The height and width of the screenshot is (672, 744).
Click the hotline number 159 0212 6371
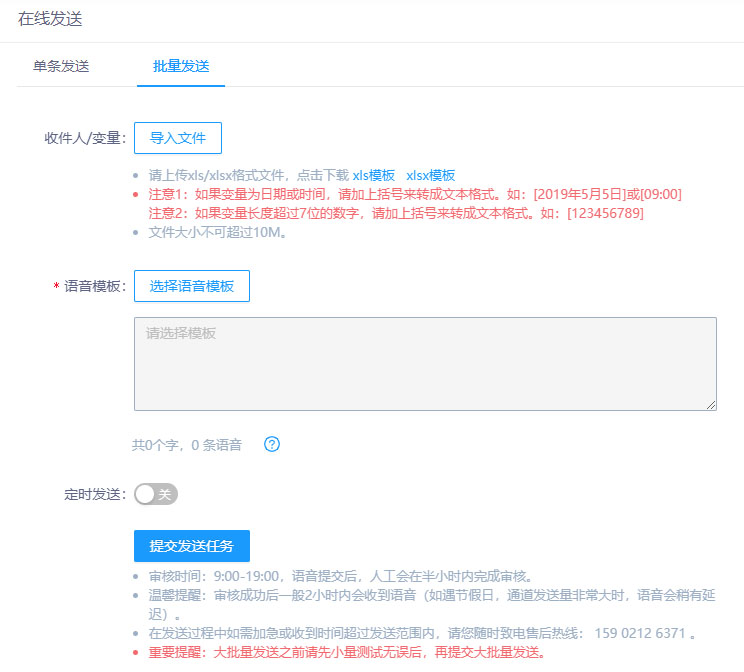click(642, 633)
